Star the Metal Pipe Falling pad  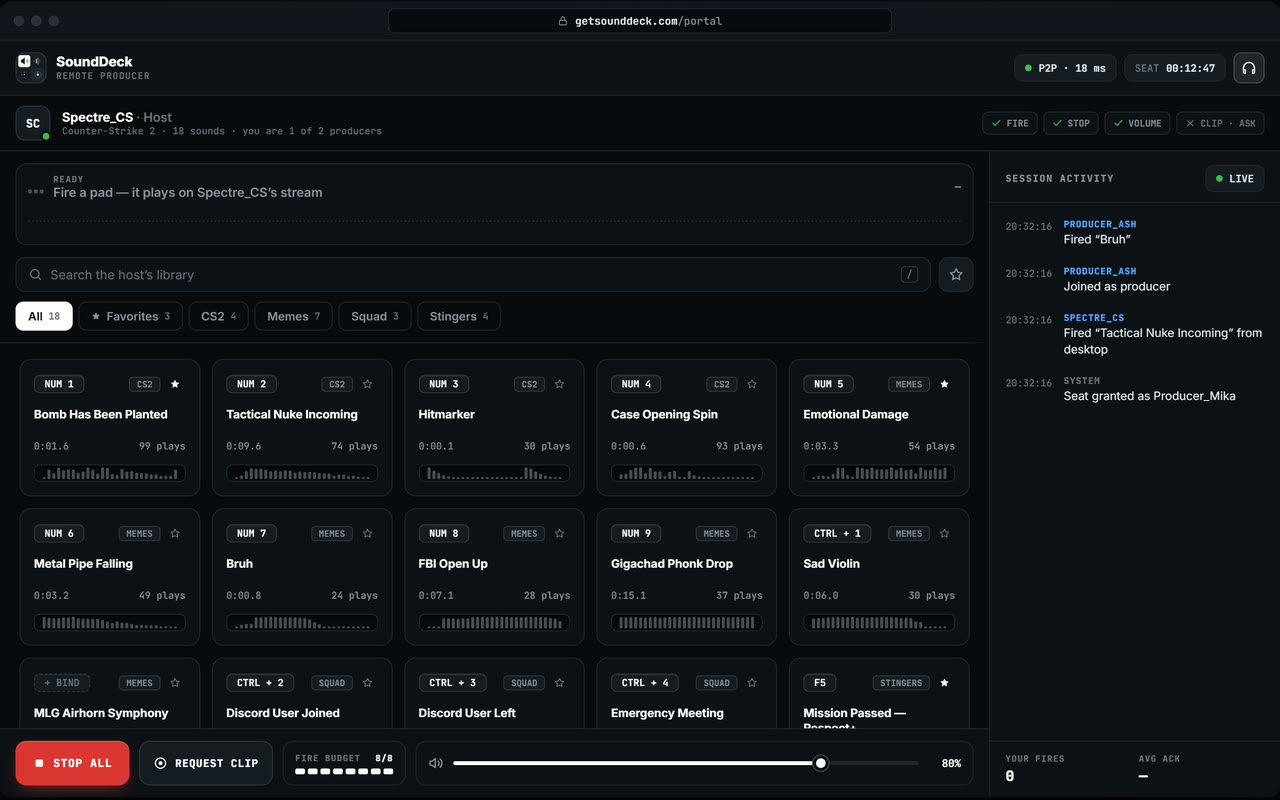(x=175, y=534)
